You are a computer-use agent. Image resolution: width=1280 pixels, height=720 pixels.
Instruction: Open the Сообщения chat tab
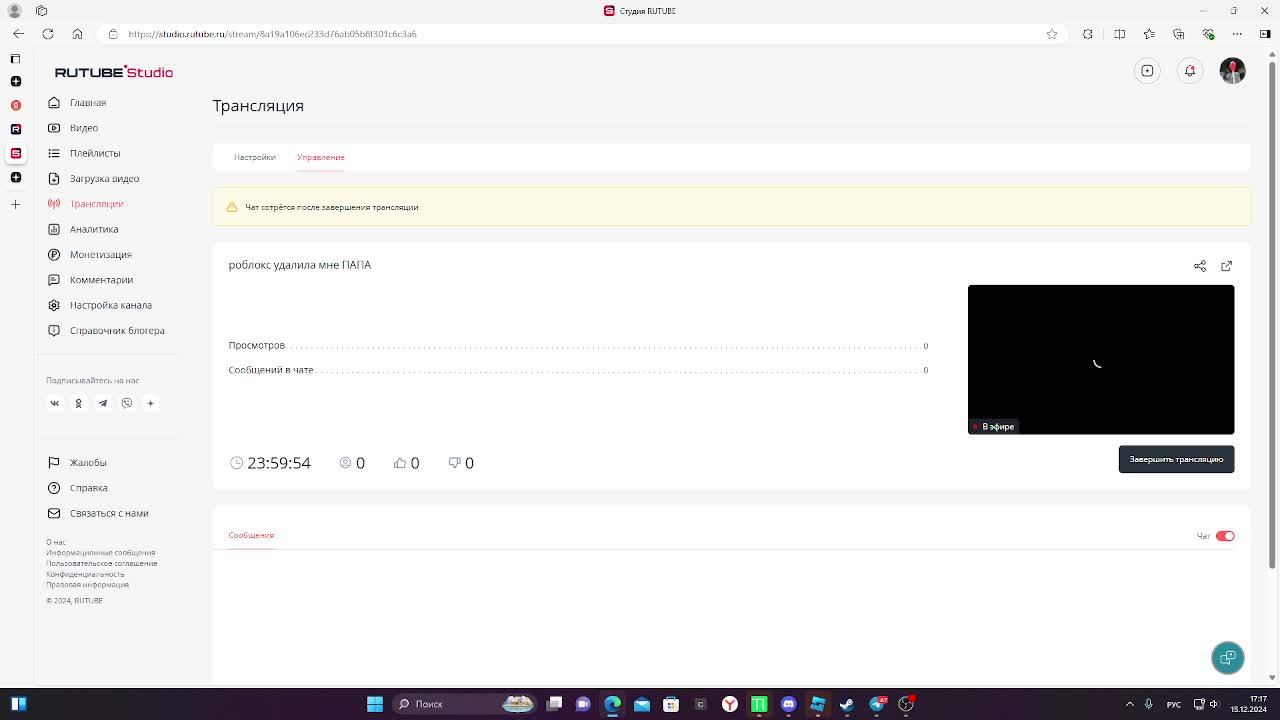[x=251, y=535]
